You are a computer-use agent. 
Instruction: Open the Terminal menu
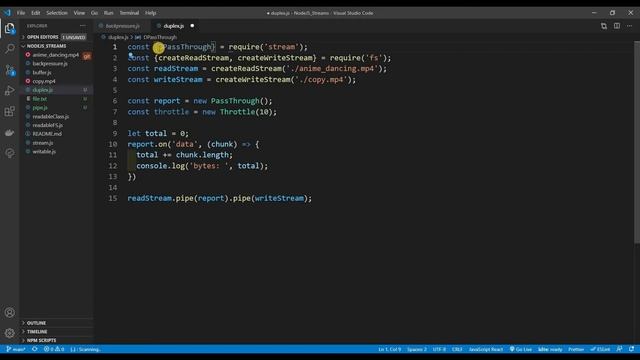[x=129, y=13]
